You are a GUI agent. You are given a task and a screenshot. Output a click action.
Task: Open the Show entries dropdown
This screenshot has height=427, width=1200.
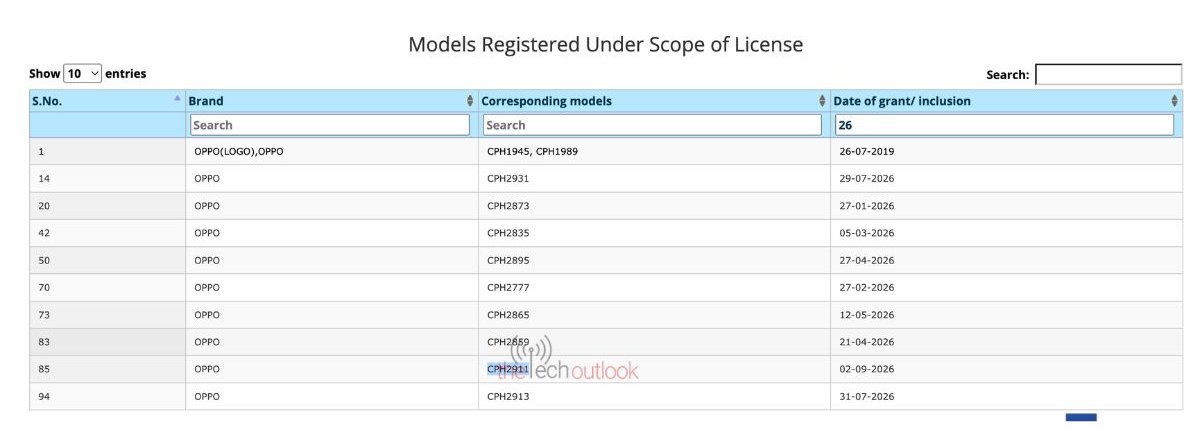(x=83, y=73)
